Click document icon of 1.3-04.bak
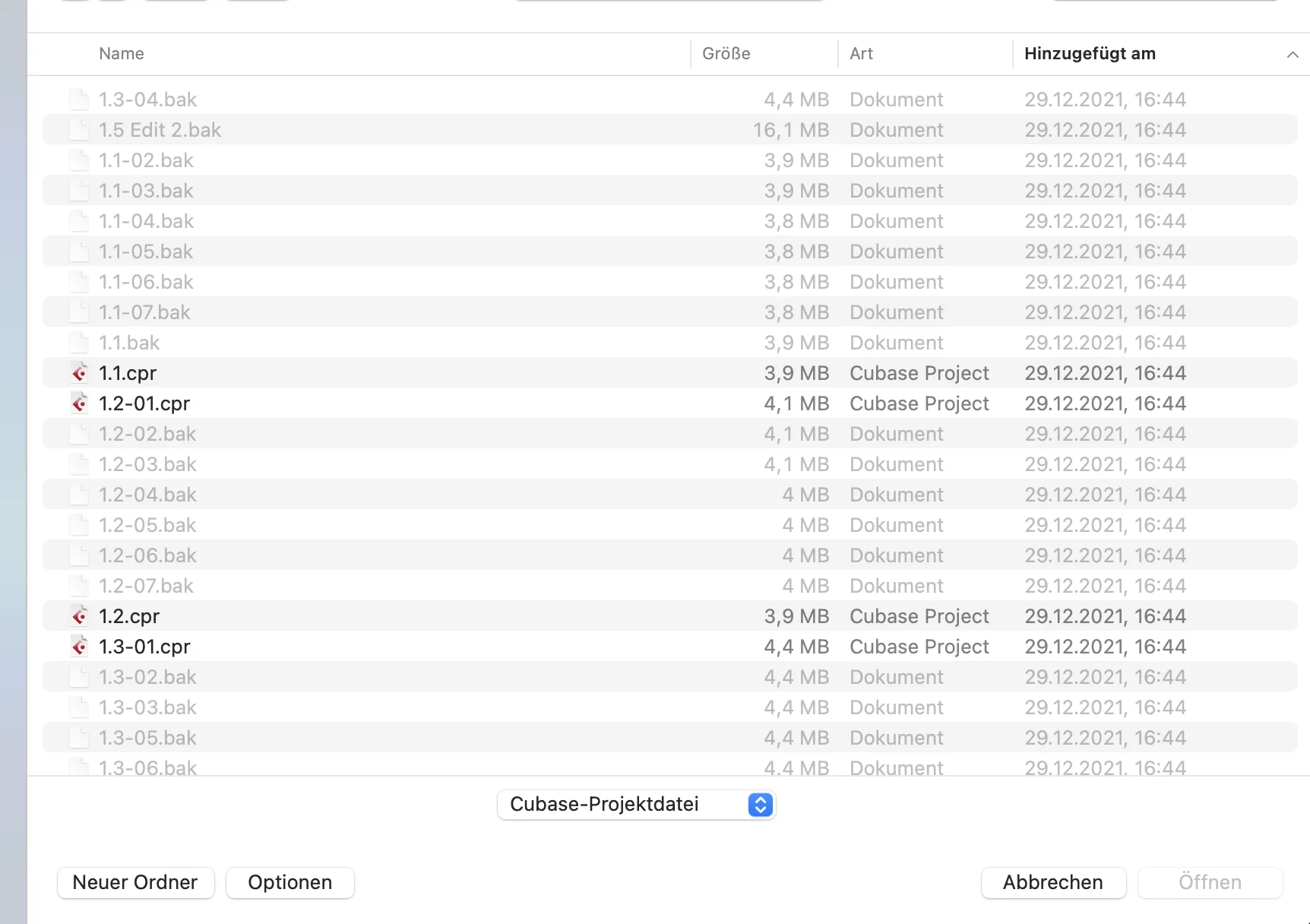This screenshot has width=1310, height=924. click(80, 100)
